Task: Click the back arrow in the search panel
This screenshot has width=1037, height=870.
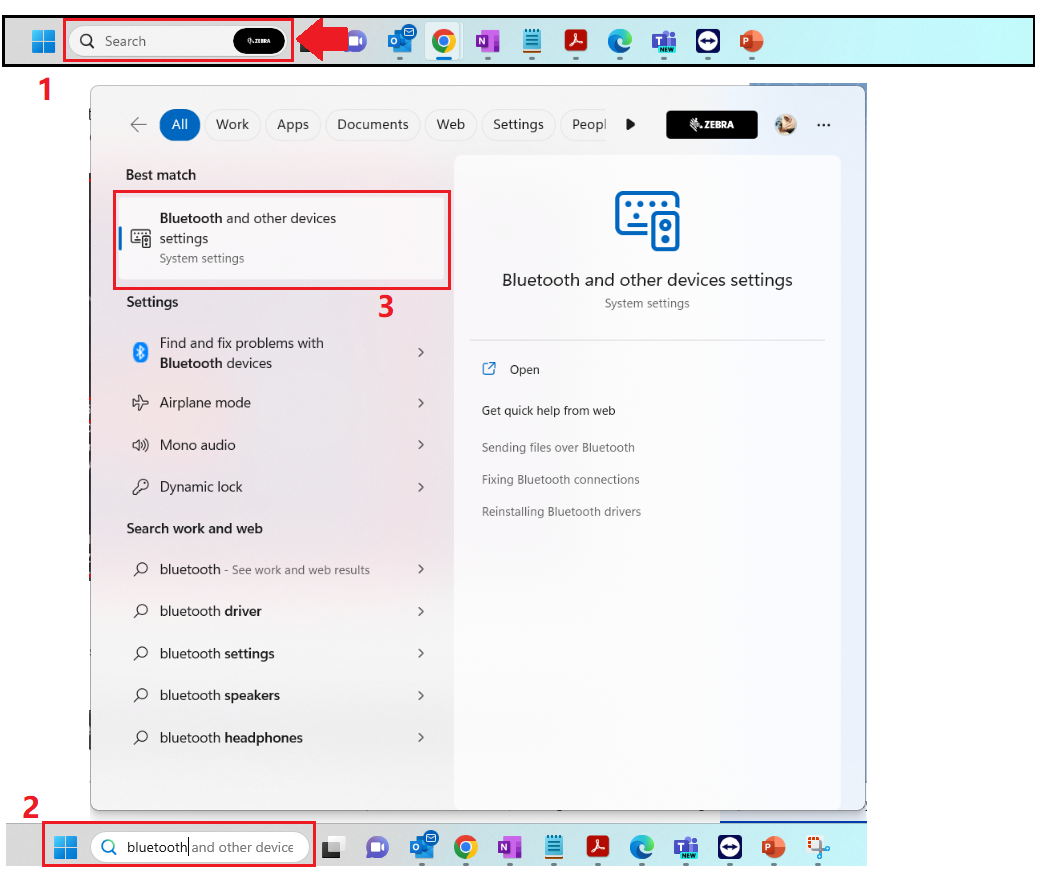Action: tap(138, 125)
